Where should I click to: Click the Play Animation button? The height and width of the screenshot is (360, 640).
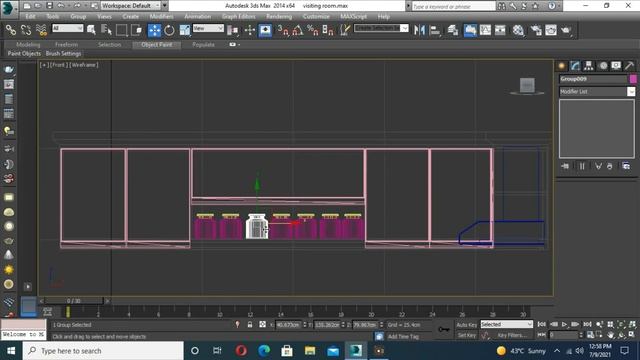coord(564,324)
